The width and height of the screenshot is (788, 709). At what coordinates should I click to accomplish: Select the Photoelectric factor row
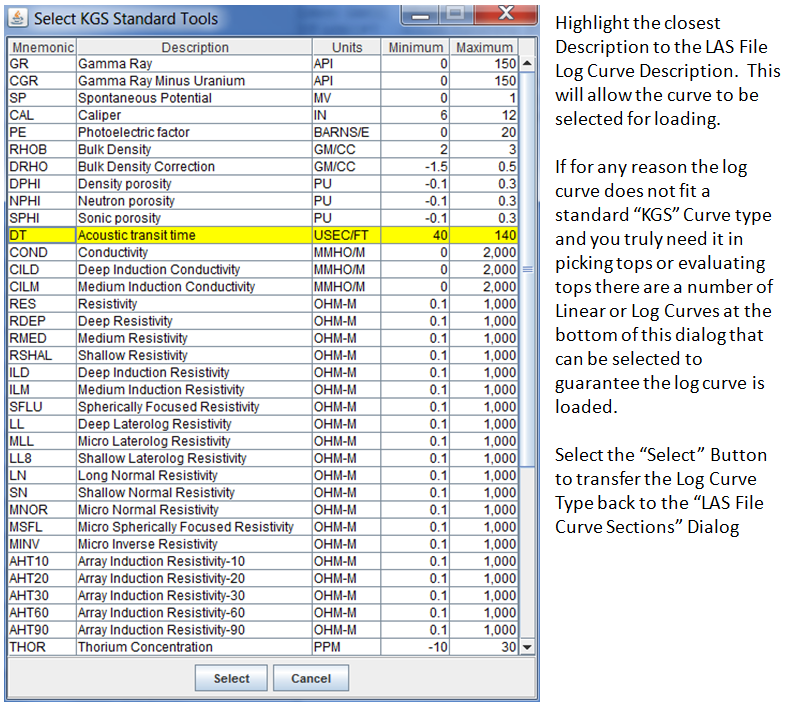pyautogui.click(x=263, y=132)
